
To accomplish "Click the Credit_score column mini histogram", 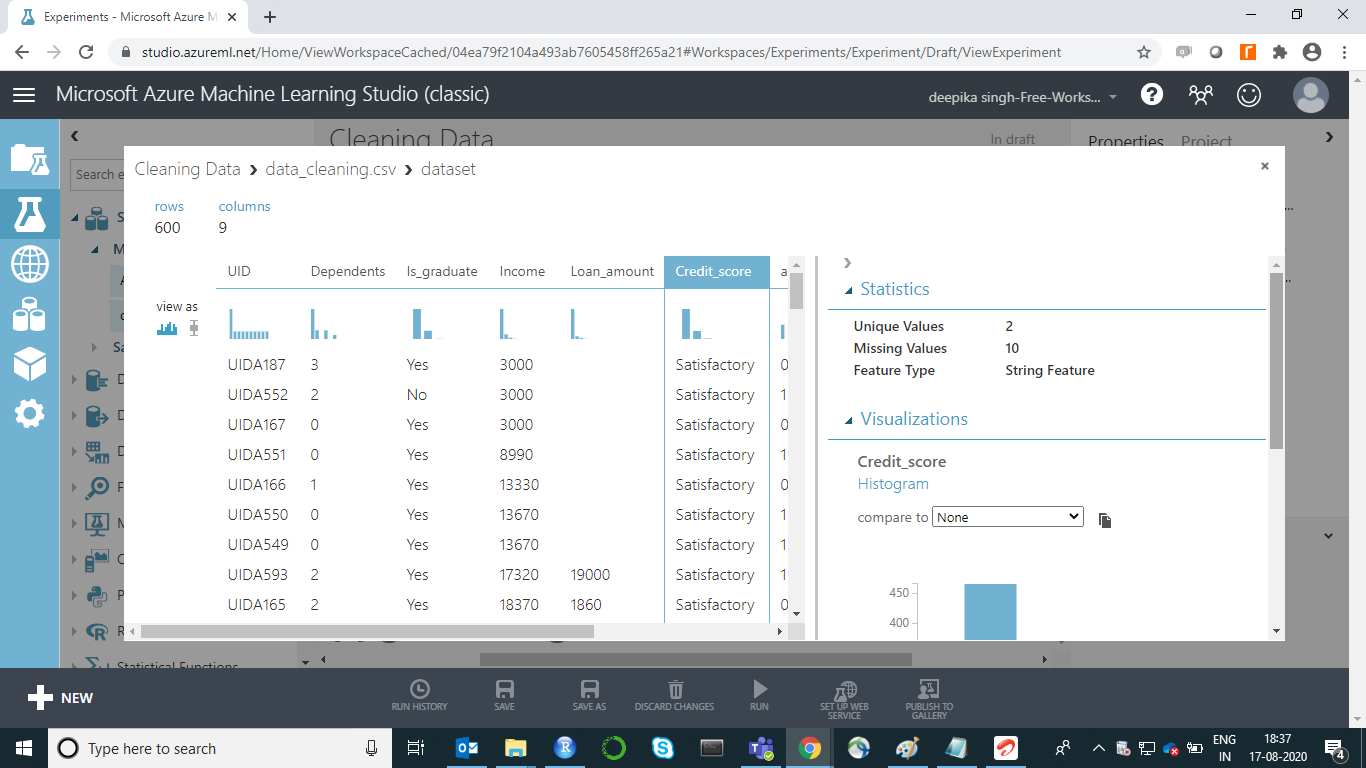I will 697,324.
